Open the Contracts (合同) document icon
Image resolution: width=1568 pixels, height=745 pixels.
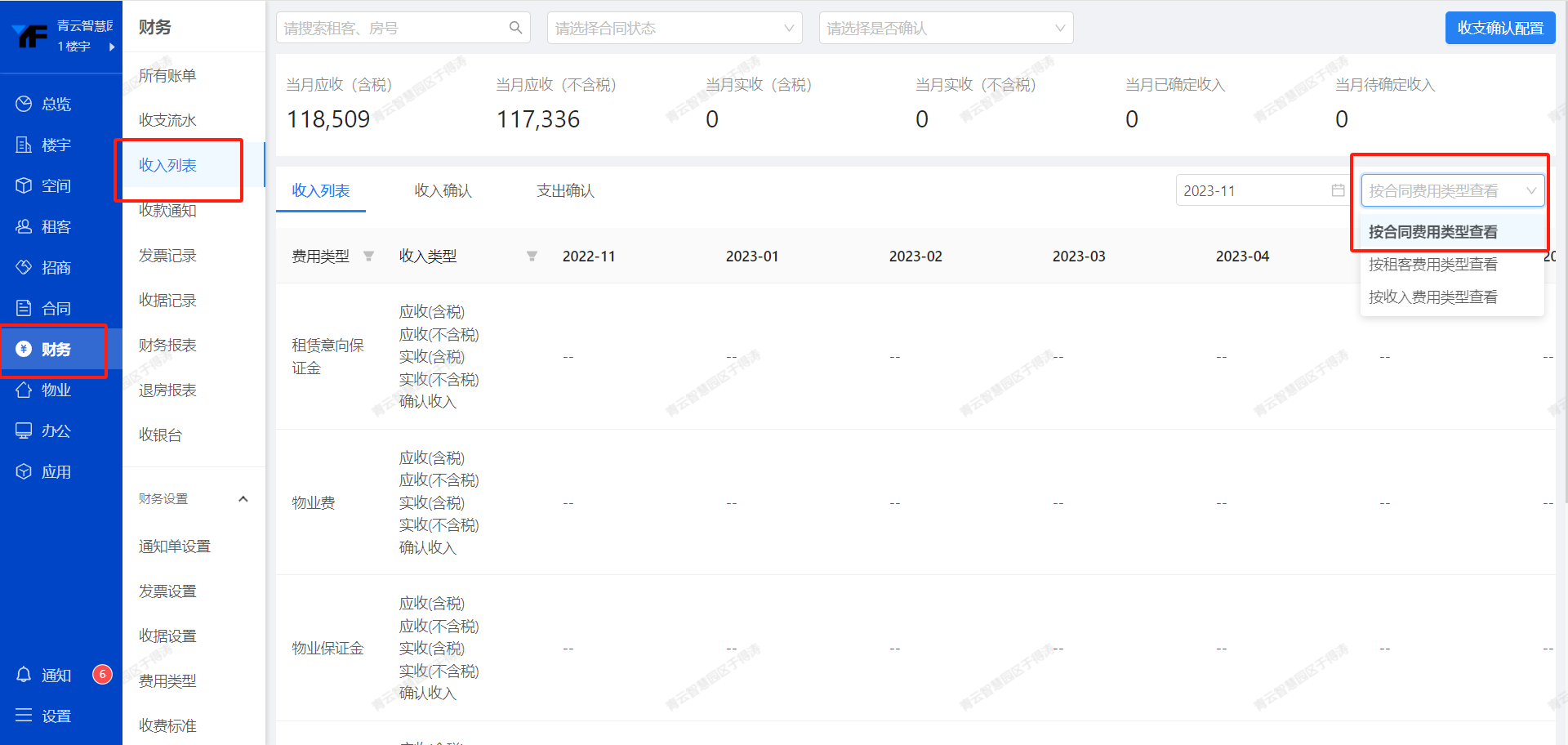[24, 308]
